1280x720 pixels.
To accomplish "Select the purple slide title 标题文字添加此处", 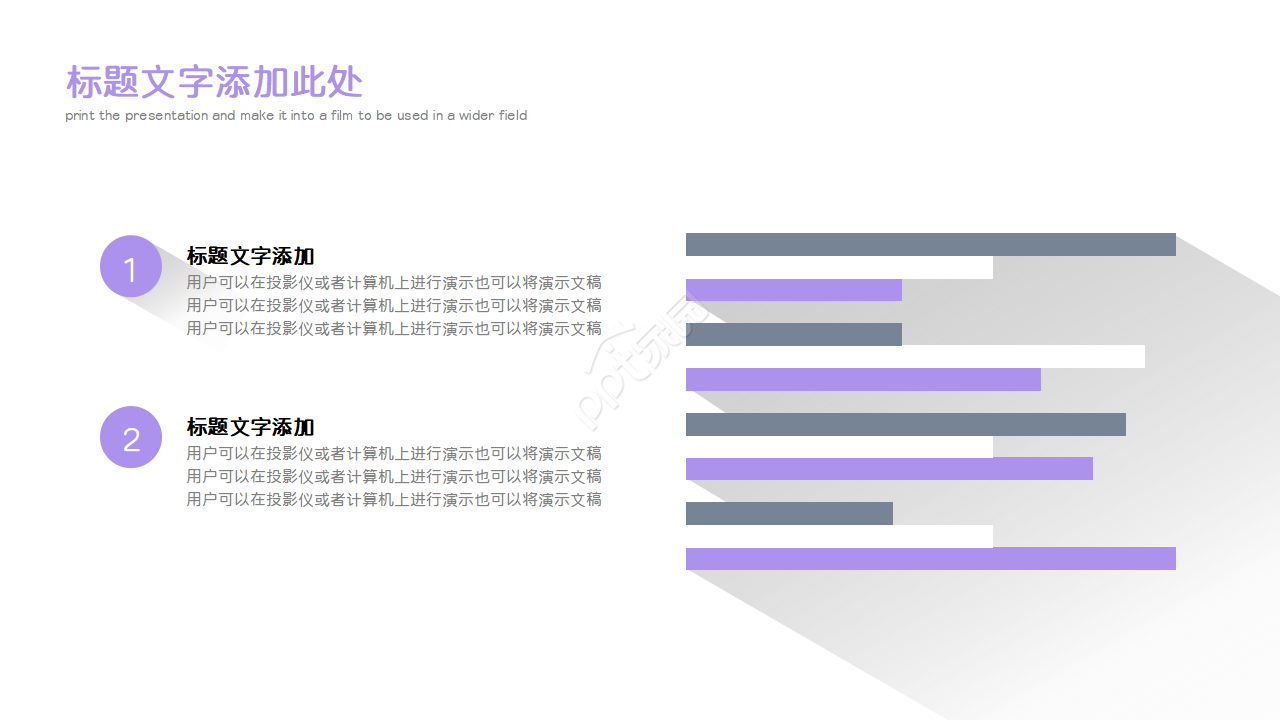I will tap(218, 82).
